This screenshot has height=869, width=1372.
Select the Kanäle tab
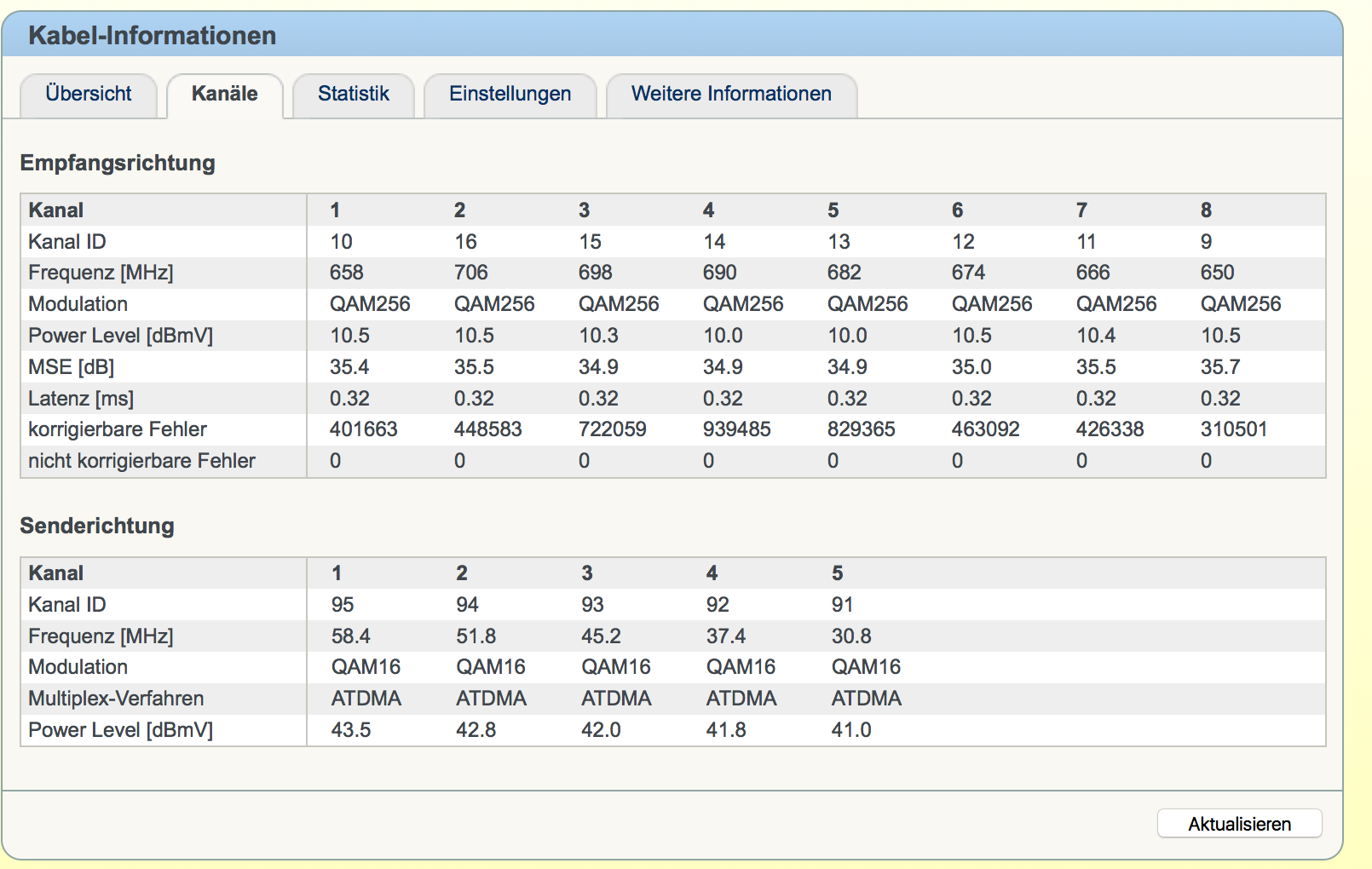point(224,94)
